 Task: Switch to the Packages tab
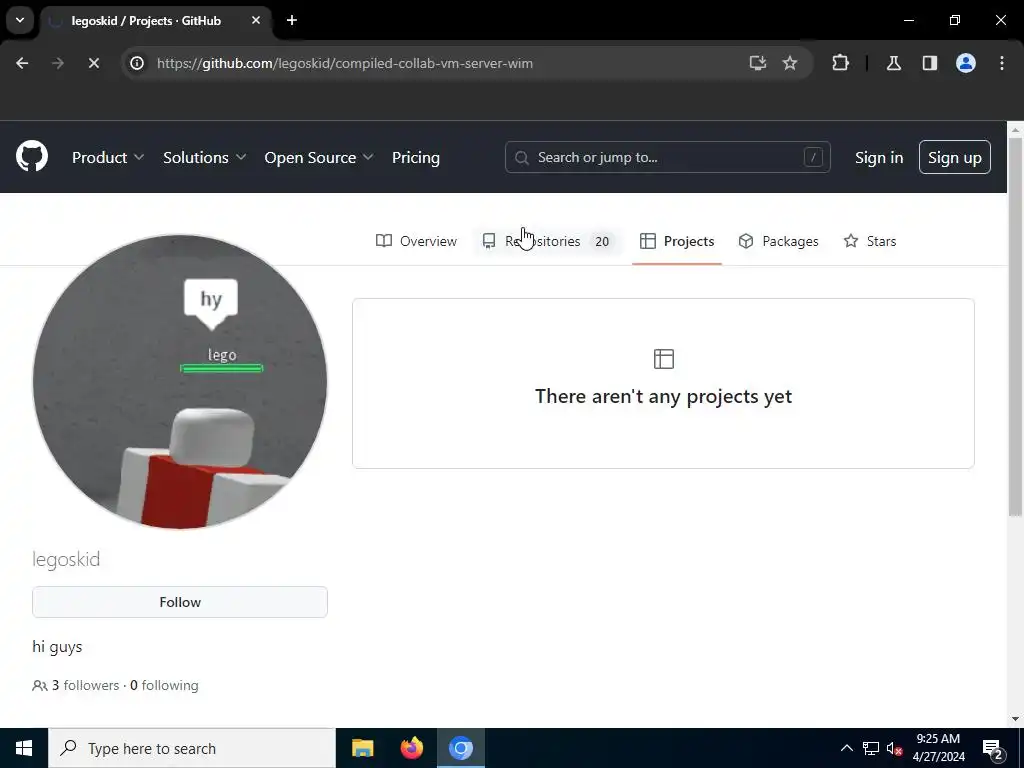click(778, 241)
